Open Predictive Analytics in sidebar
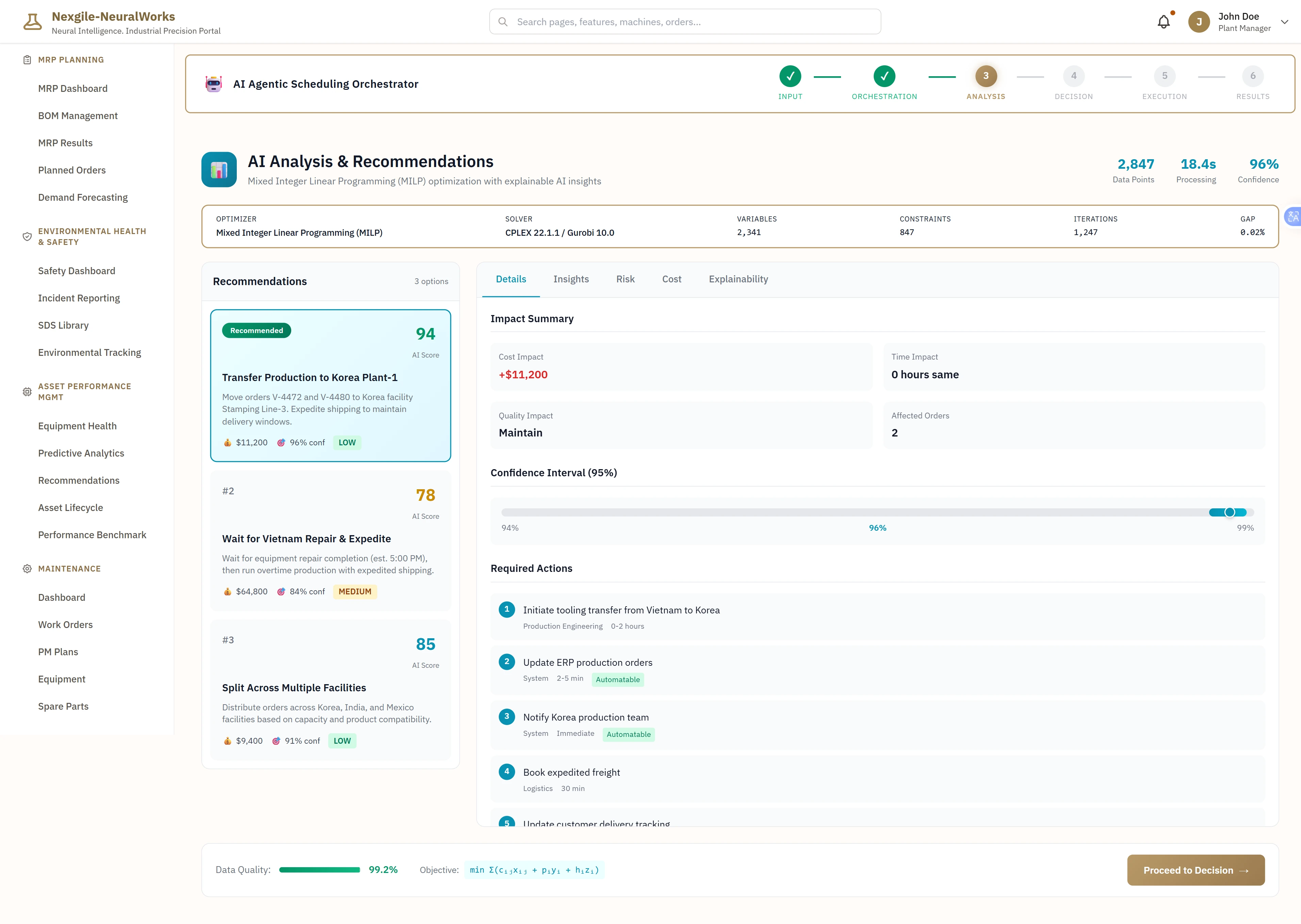The height and width of the screenshot is (924, 1301). click(81, 453)
